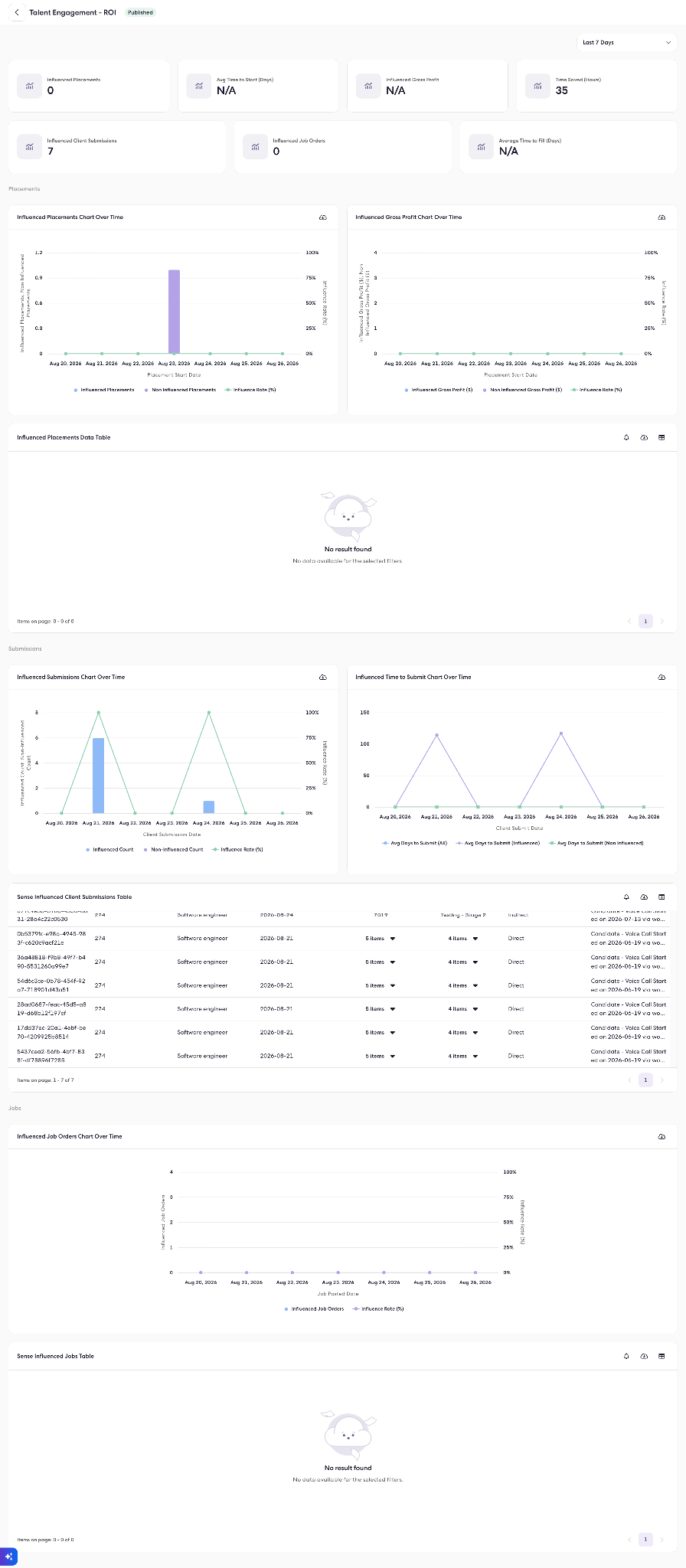Download Influenced Gross Profit chart
Viewport: 686px width, 1568px height.
coord(661,217)
